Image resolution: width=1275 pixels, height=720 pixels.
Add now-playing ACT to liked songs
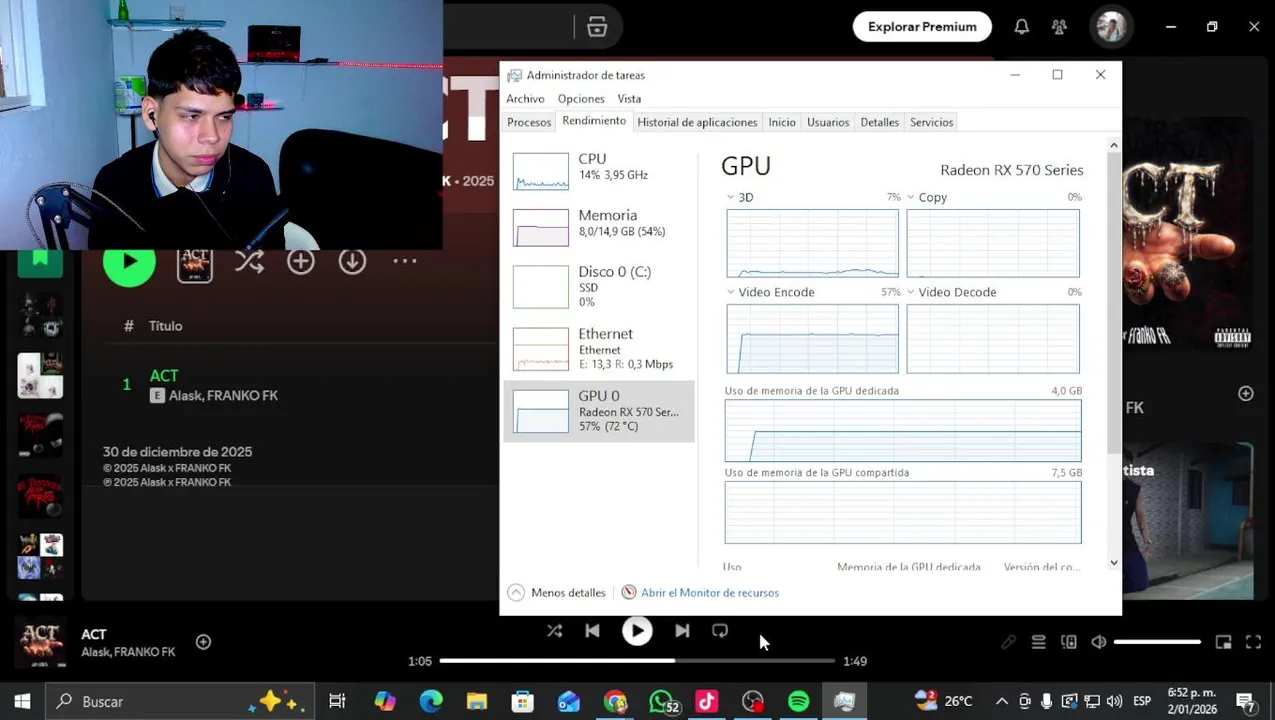pos(203,642)
